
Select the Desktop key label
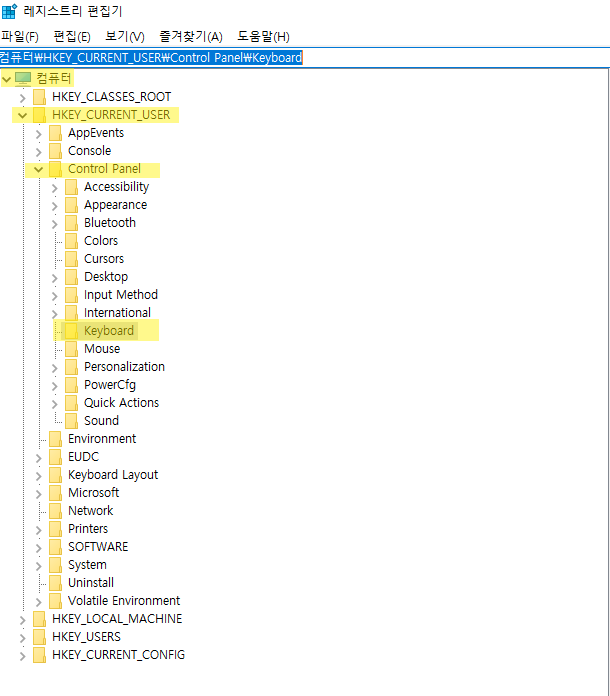point(106,277)
